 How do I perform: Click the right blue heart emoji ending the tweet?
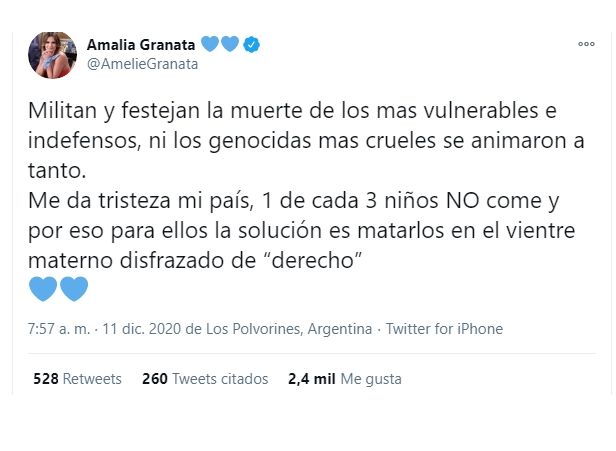point(74,290)
